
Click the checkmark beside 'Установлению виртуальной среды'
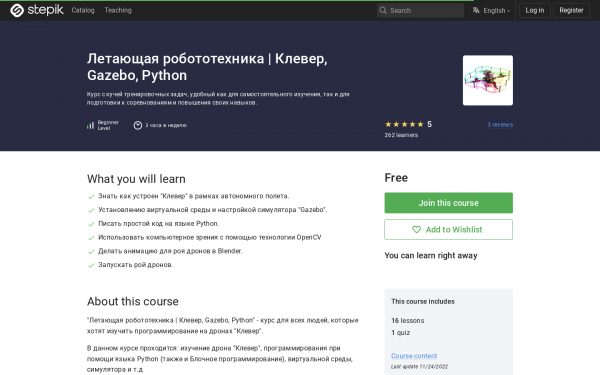point(91,210)
